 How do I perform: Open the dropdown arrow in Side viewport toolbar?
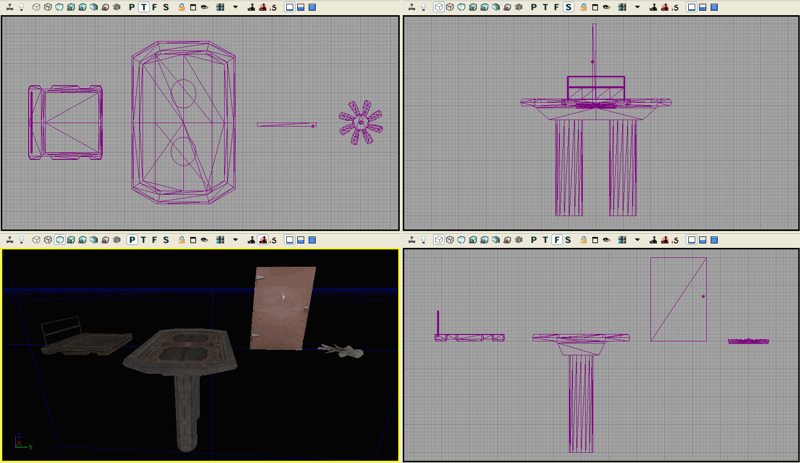[x=637, y=7]
